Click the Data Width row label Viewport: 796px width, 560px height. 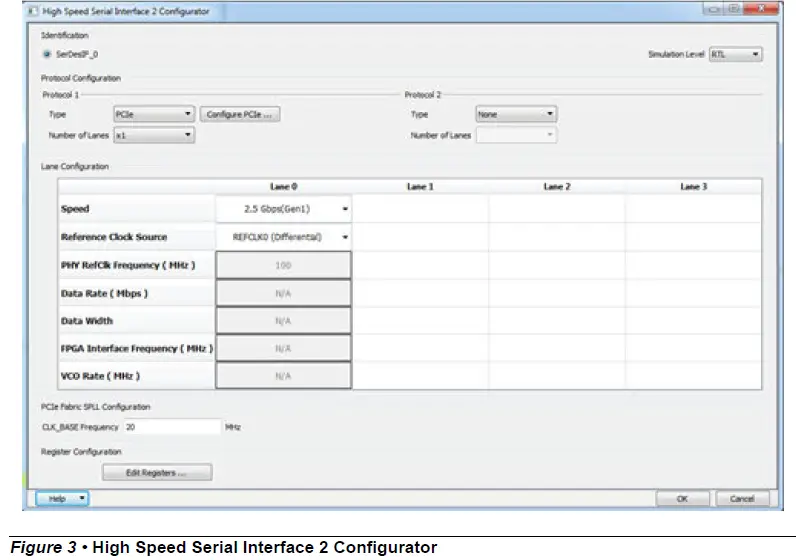[87, 321]
